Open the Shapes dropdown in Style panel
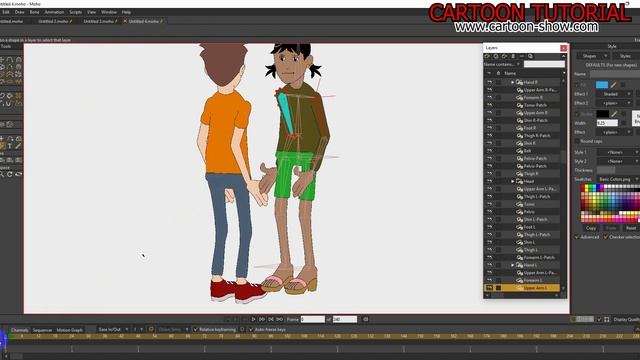This screenshot has height=360, width=640. [x=593, y=56]
